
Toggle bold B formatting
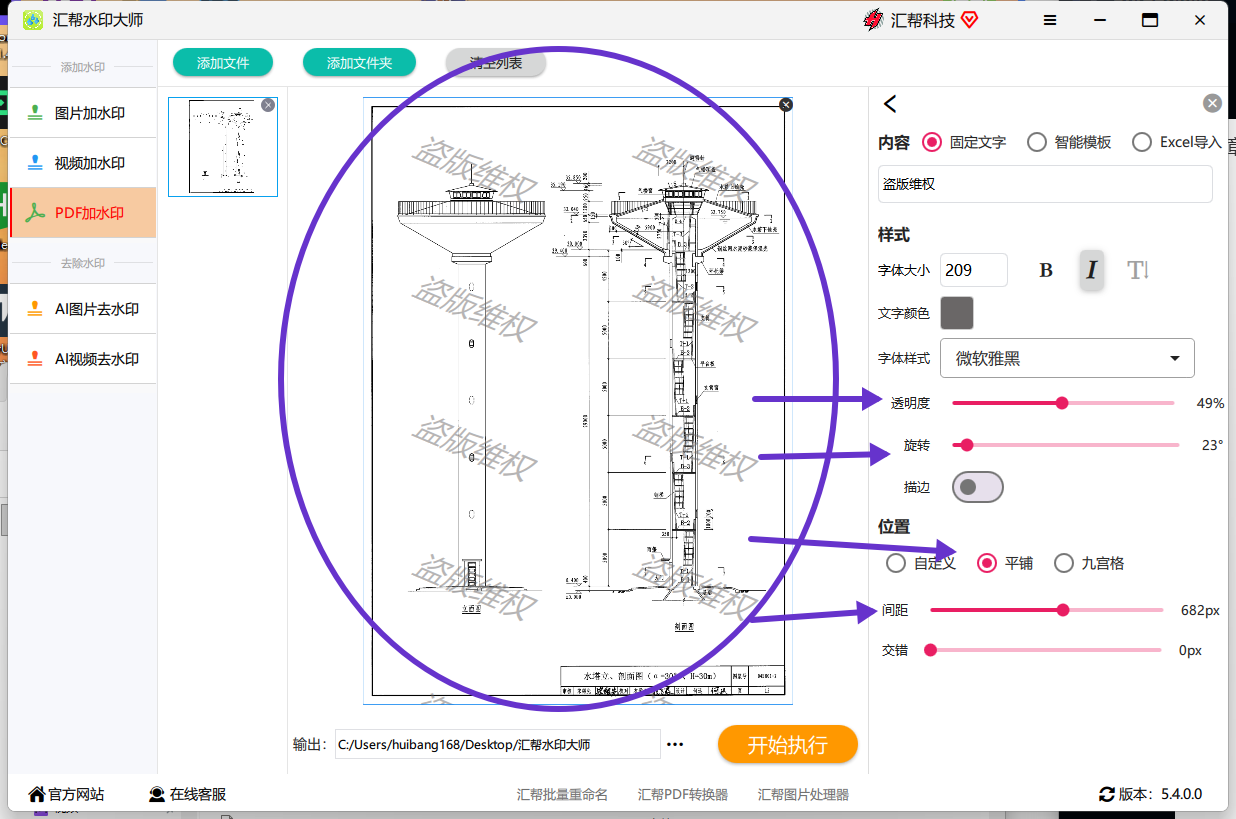click(x=1046, y=270)
